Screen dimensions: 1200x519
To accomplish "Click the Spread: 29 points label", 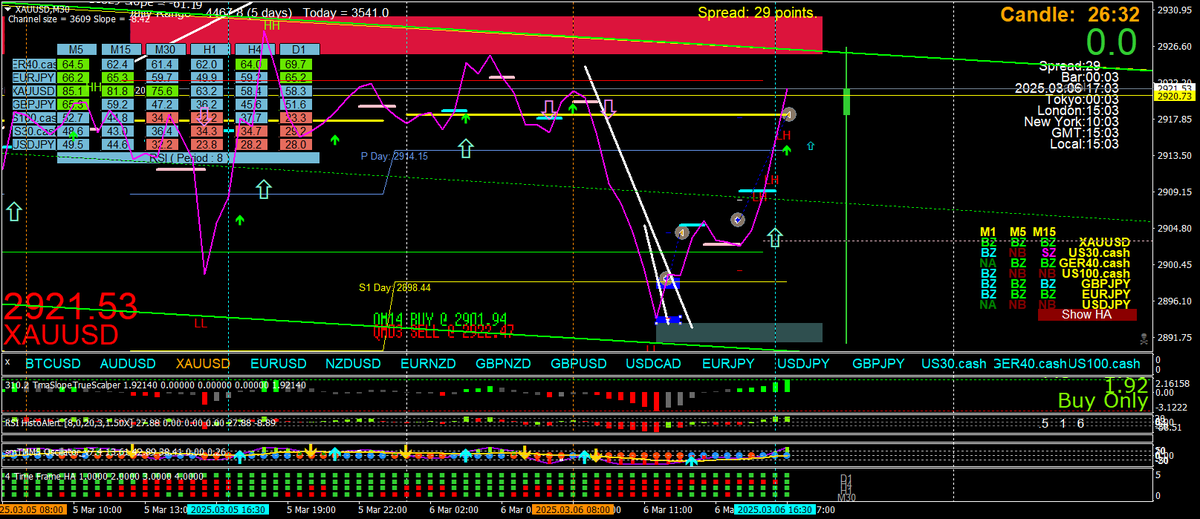I will click(757, 13).
